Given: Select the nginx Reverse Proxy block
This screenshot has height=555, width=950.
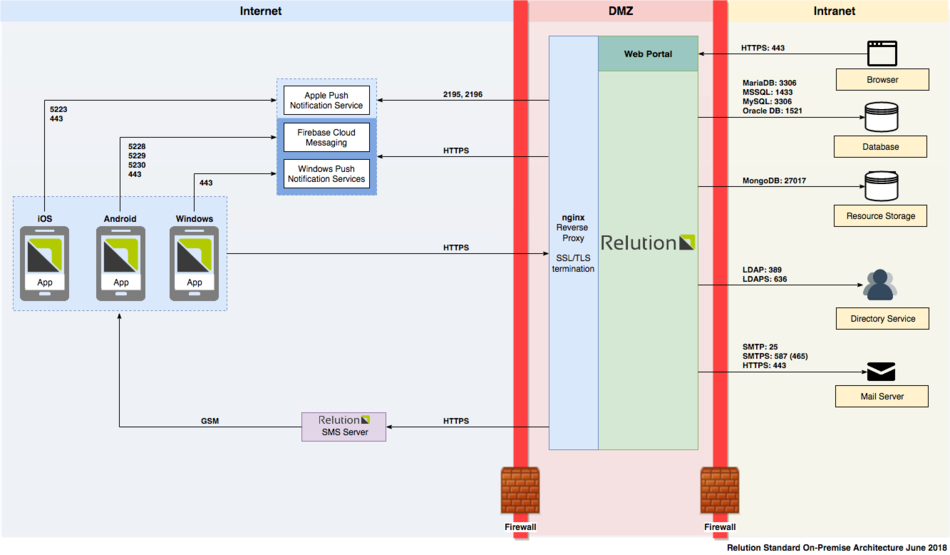Looking at the screenshot, I should click(573, 243).
